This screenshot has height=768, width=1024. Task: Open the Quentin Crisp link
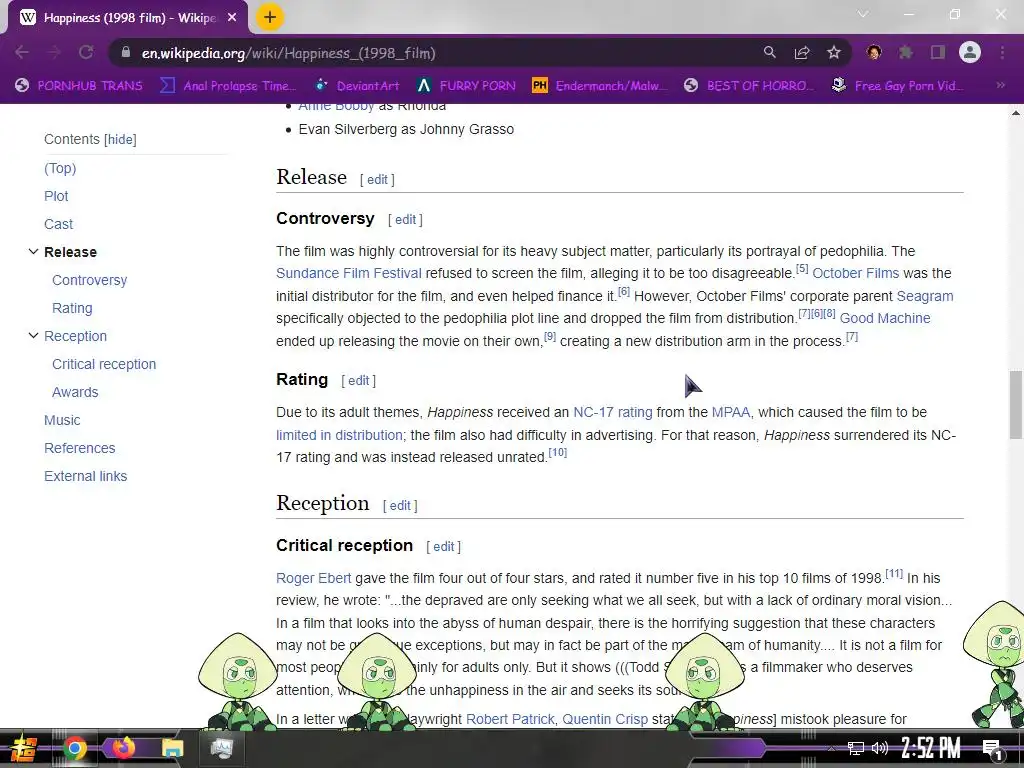point(605,719)
